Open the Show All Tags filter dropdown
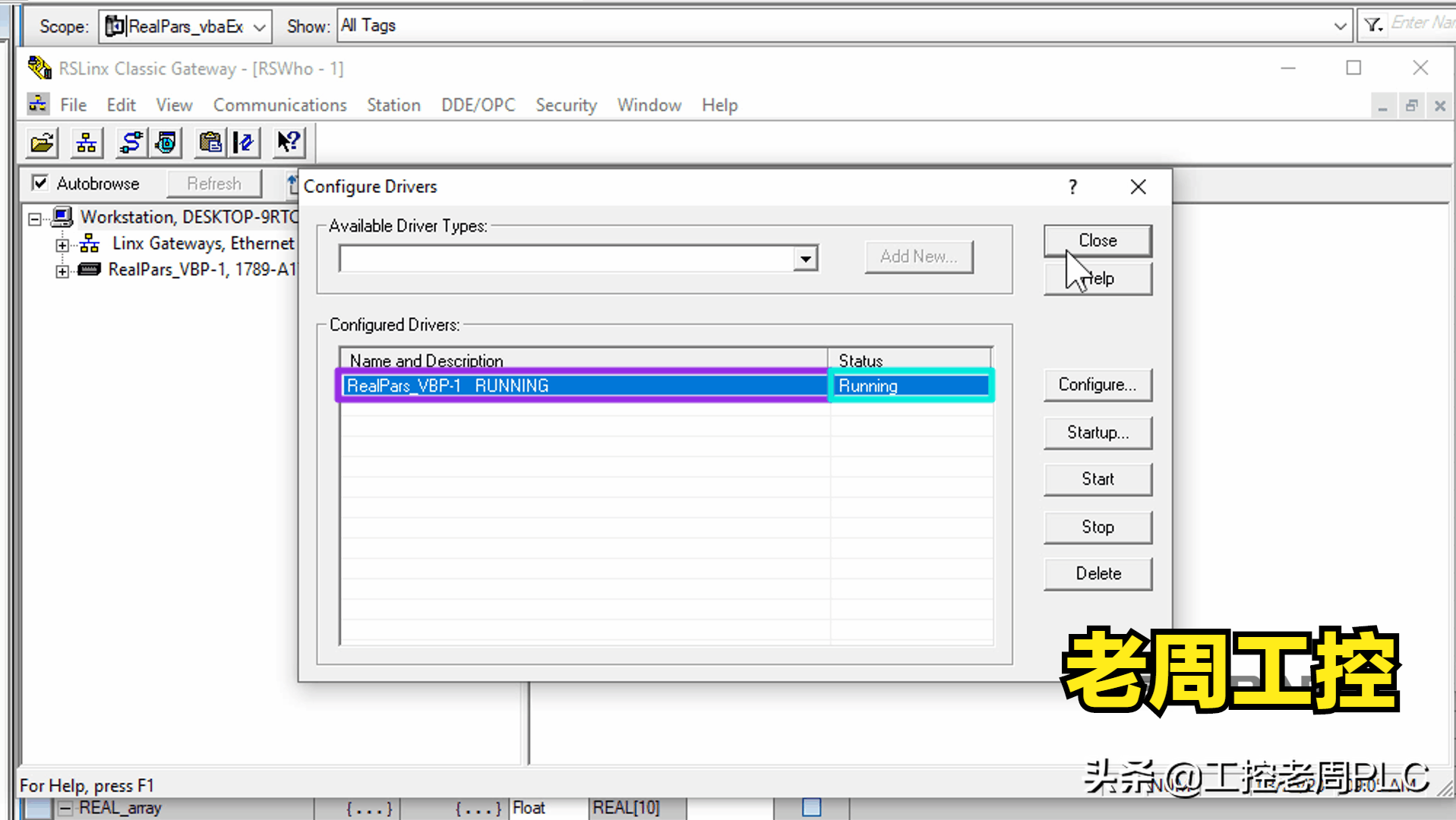The height and width of the screenshot is (820, 1456). click(x=1341, y=25)
